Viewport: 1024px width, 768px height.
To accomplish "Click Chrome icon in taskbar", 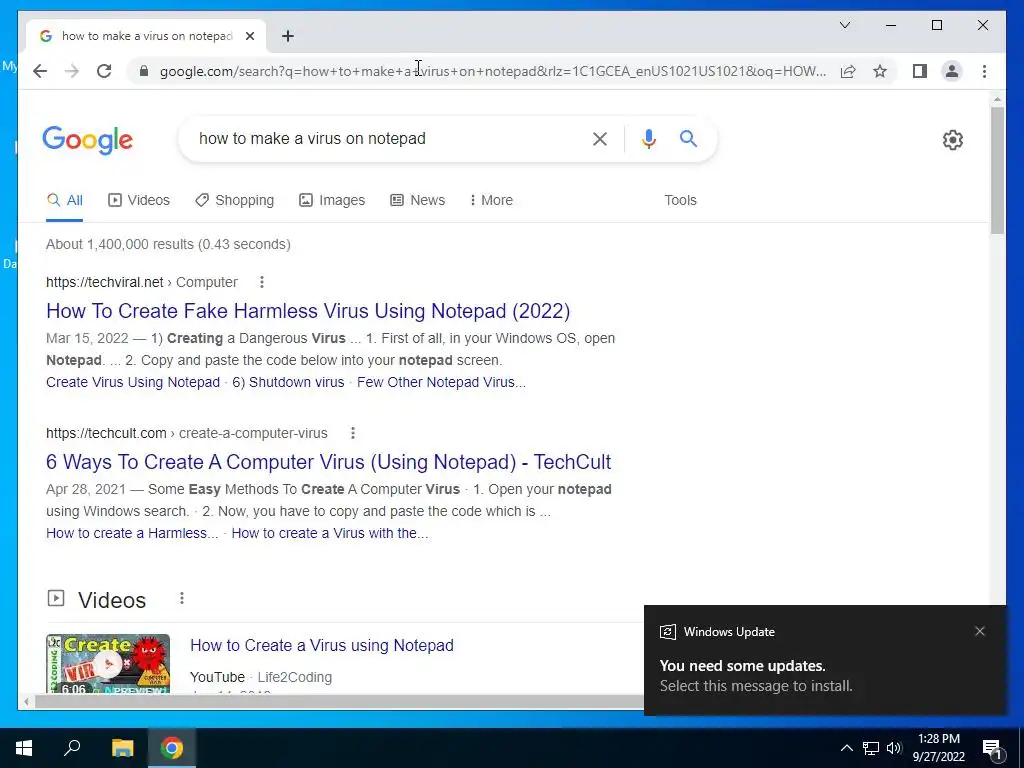I will click(172, 748).
